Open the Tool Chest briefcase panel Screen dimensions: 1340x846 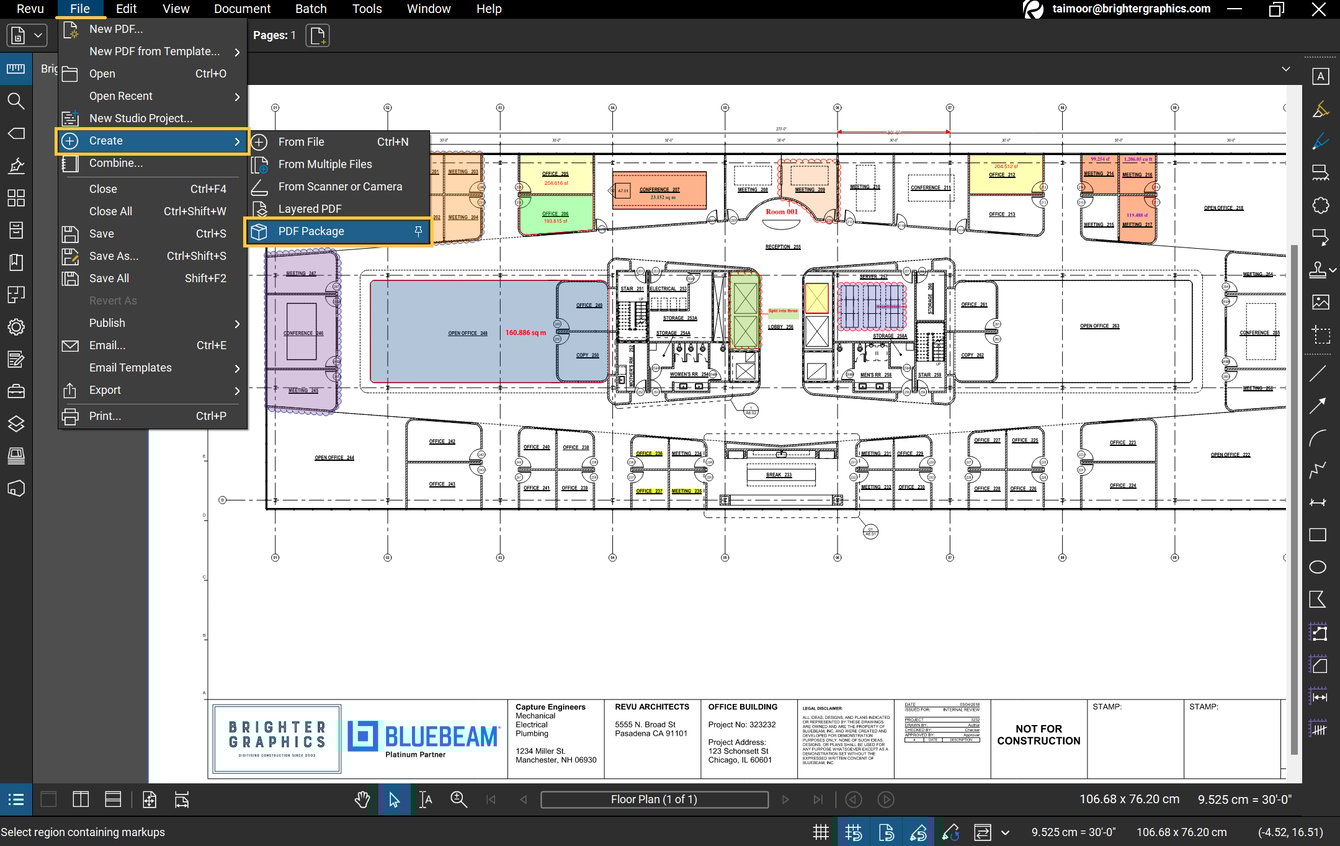point(16,391)
